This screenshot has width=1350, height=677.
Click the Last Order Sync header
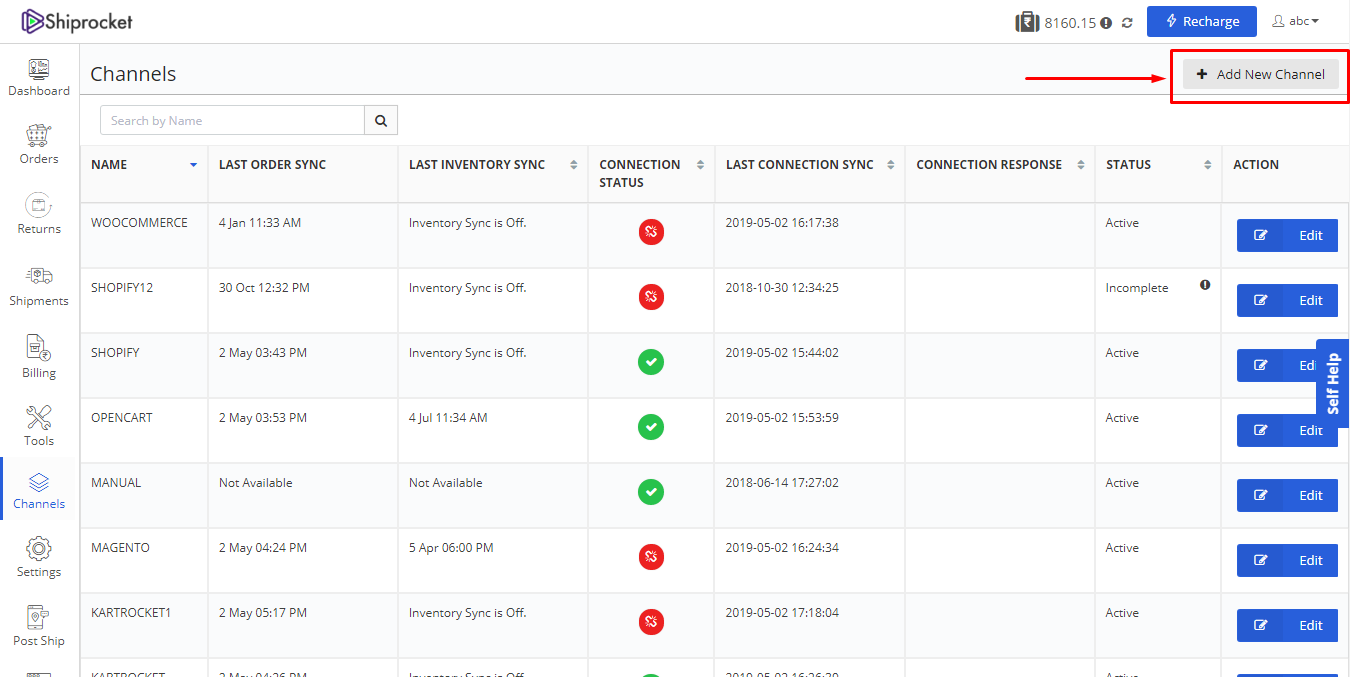tap(272, 165)
